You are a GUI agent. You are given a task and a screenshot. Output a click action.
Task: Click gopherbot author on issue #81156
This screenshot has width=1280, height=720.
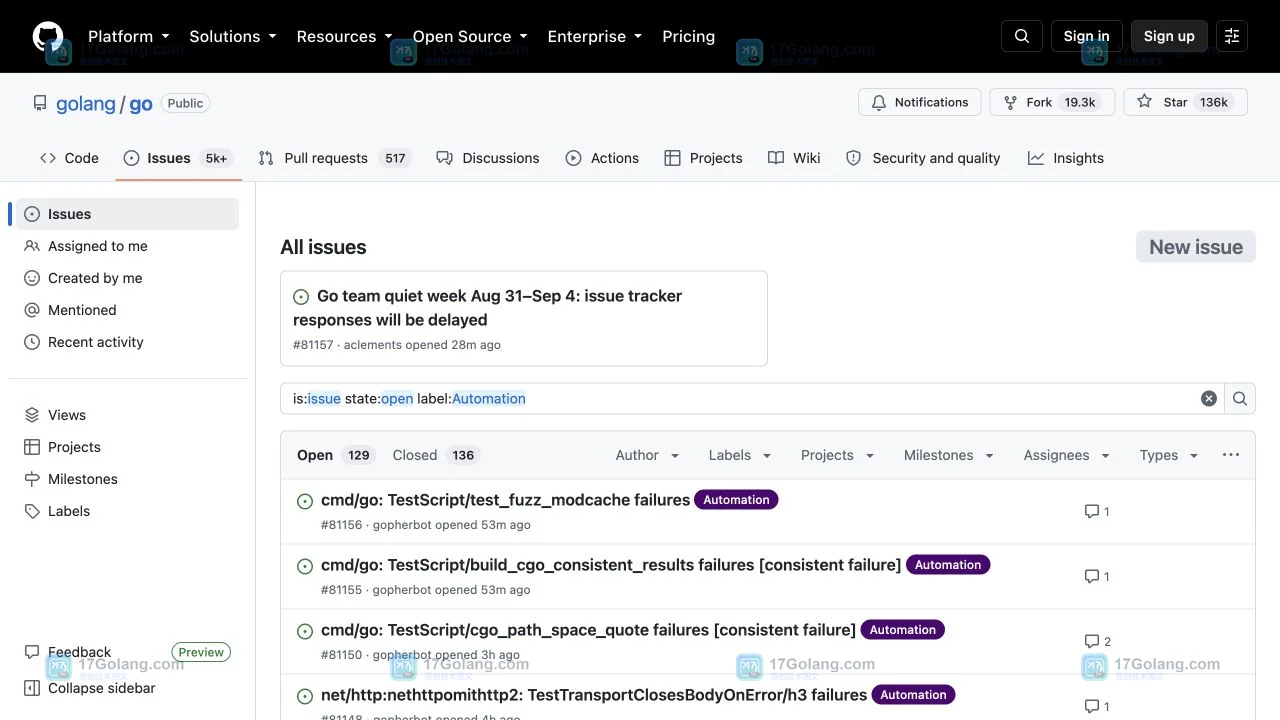point(402,525)
